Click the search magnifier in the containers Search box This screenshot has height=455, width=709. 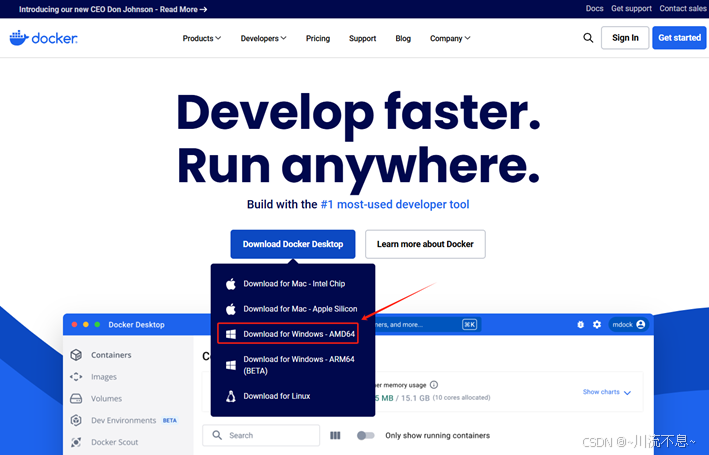(217, 435)
